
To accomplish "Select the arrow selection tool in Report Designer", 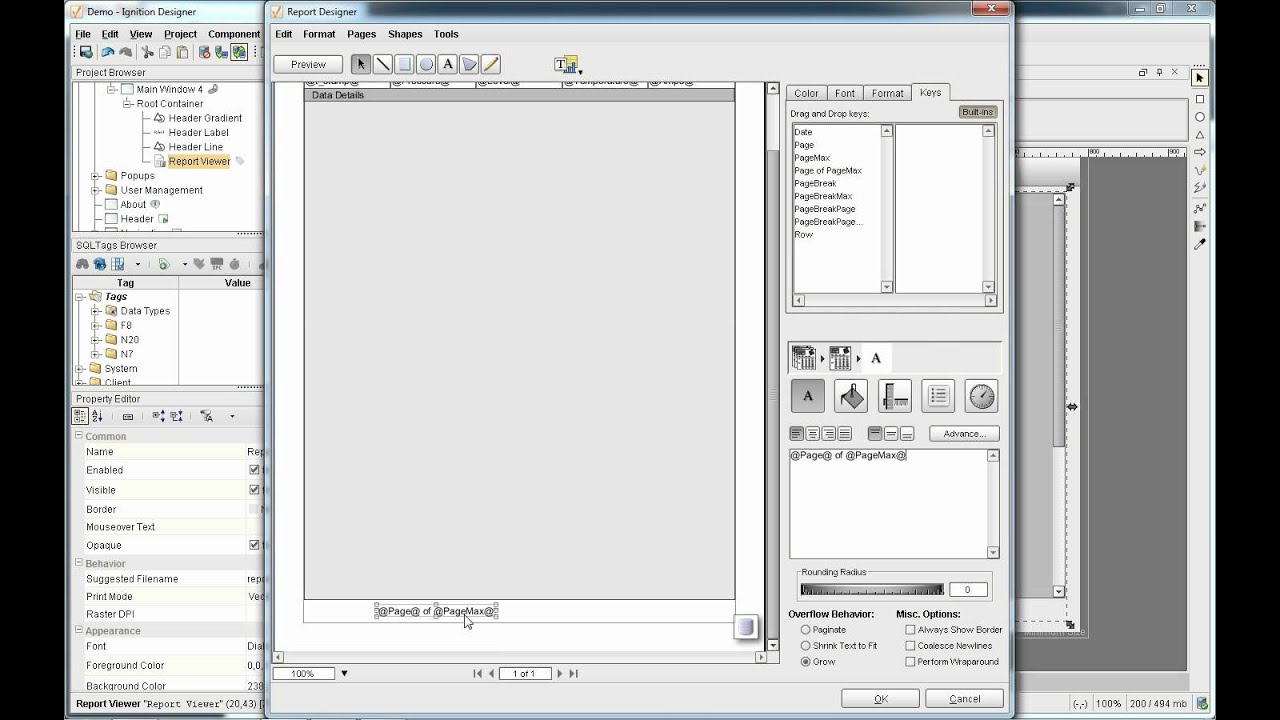I will [x=361, y=64].
